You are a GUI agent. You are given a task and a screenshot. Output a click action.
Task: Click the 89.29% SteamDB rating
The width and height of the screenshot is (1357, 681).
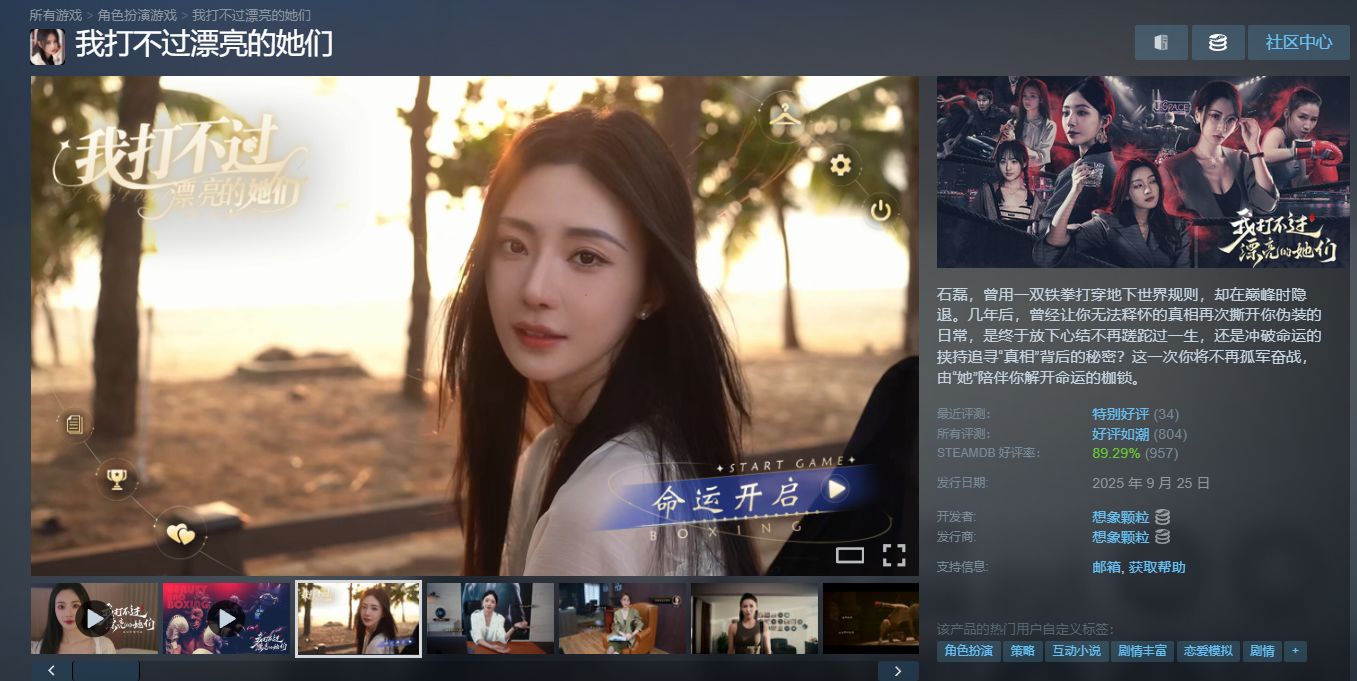tap(1116, 453)
